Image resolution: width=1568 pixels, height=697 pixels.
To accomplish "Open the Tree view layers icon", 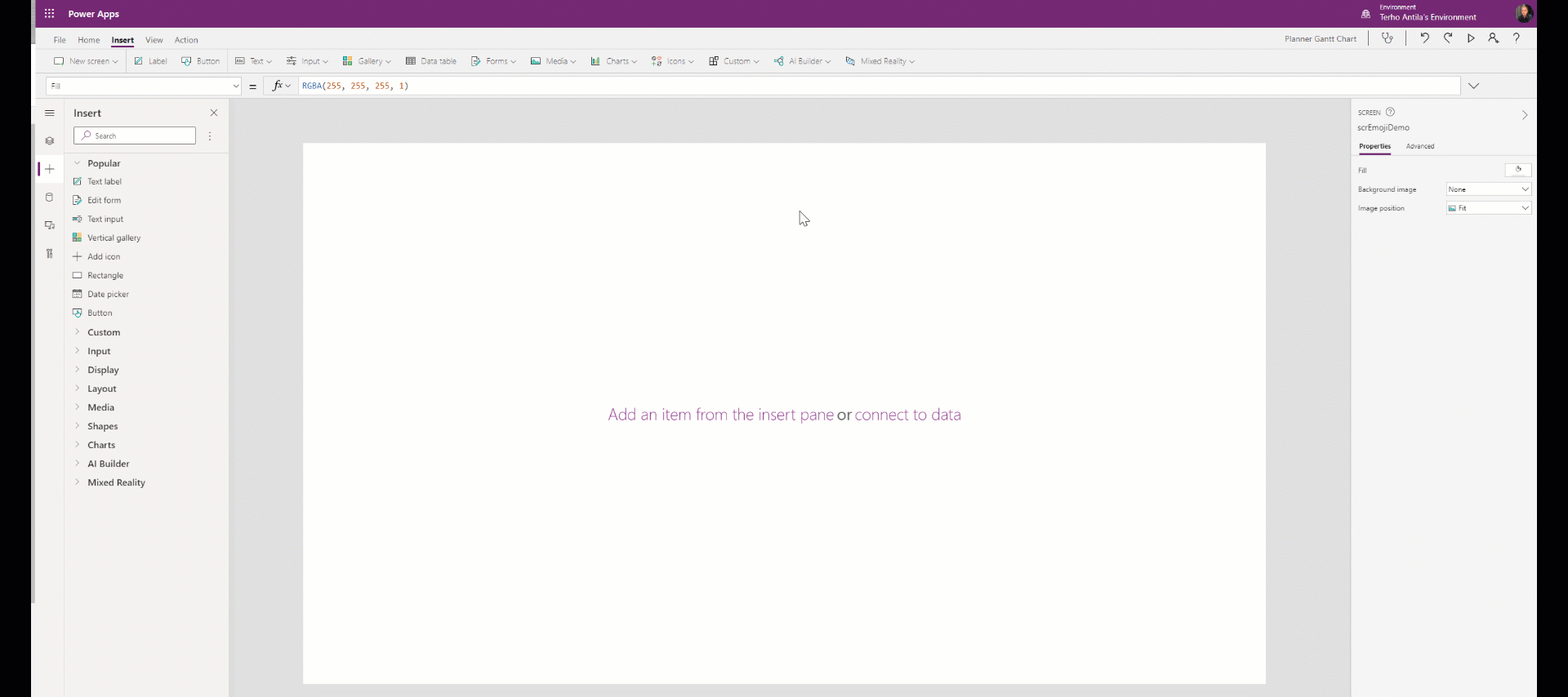I will pos(50,141).
